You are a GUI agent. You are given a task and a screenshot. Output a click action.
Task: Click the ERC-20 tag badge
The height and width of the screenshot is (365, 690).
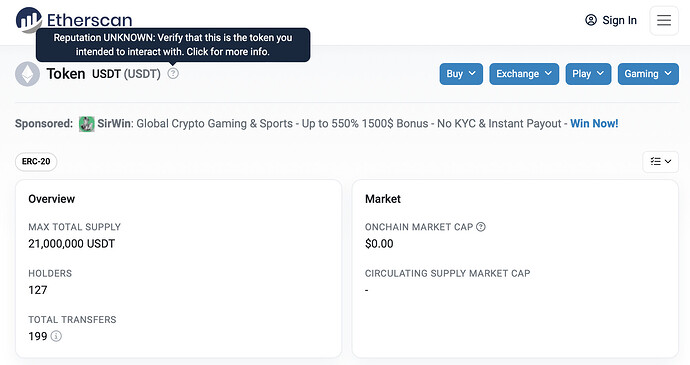point(36,162)
